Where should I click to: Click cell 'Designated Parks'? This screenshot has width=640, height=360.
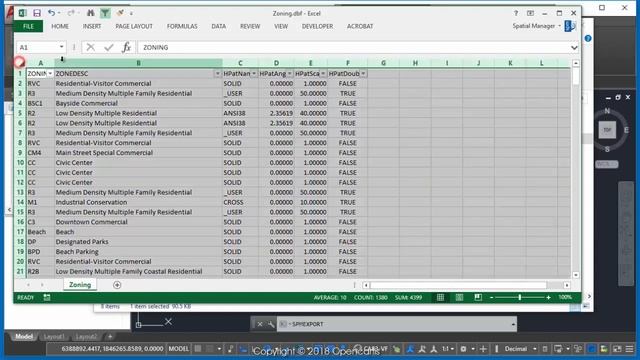tap(138, 242)
